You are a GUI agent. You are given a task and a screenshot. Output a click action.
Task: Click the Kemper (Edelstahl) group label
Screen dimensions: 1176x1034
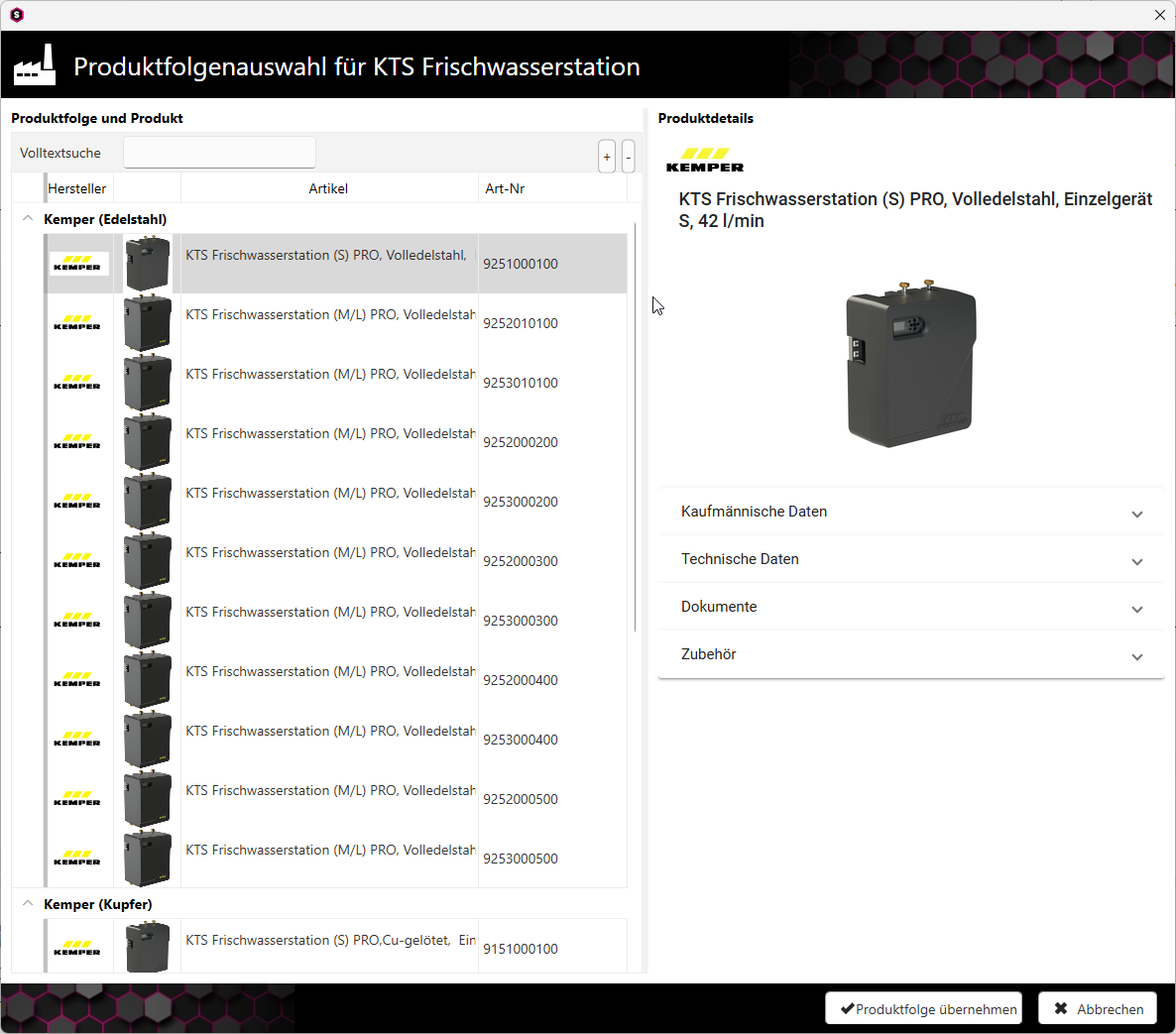click(105, 219)
